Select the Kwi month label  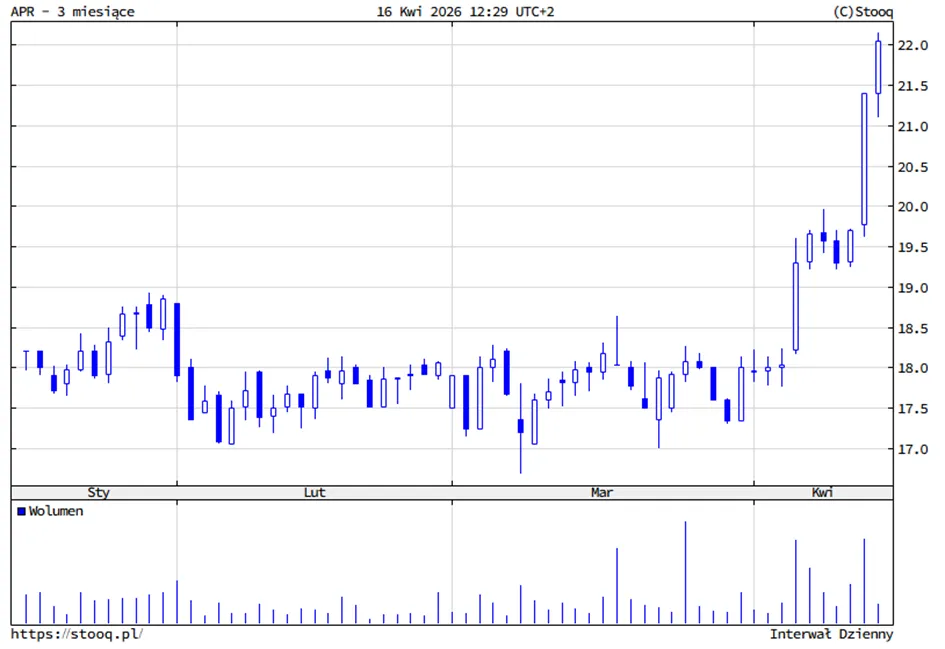click(822, 492)
